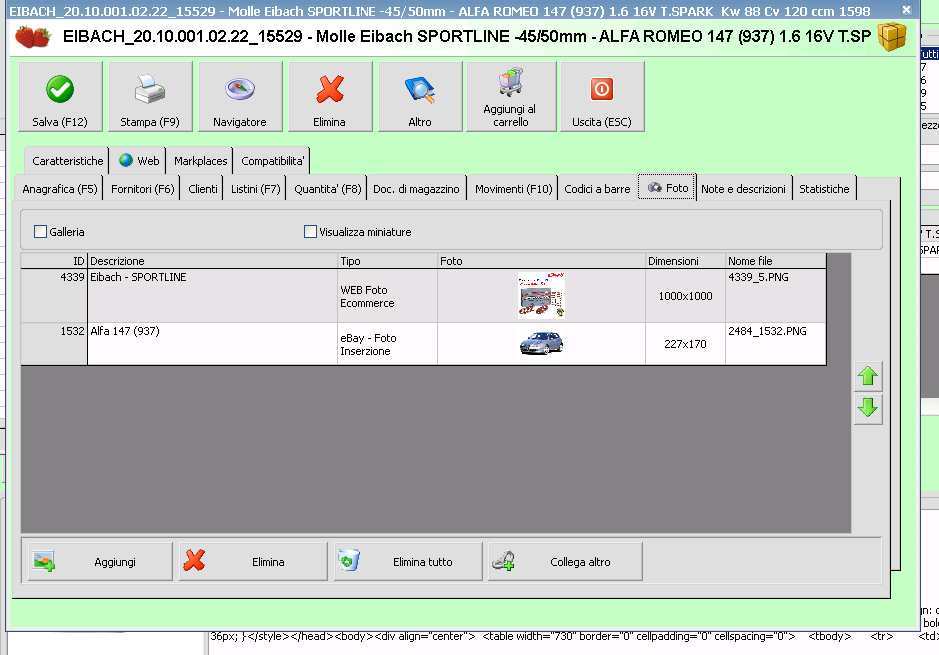Click the strawberry icon in header
Screen dimensions: 939x655
[32, 37]
